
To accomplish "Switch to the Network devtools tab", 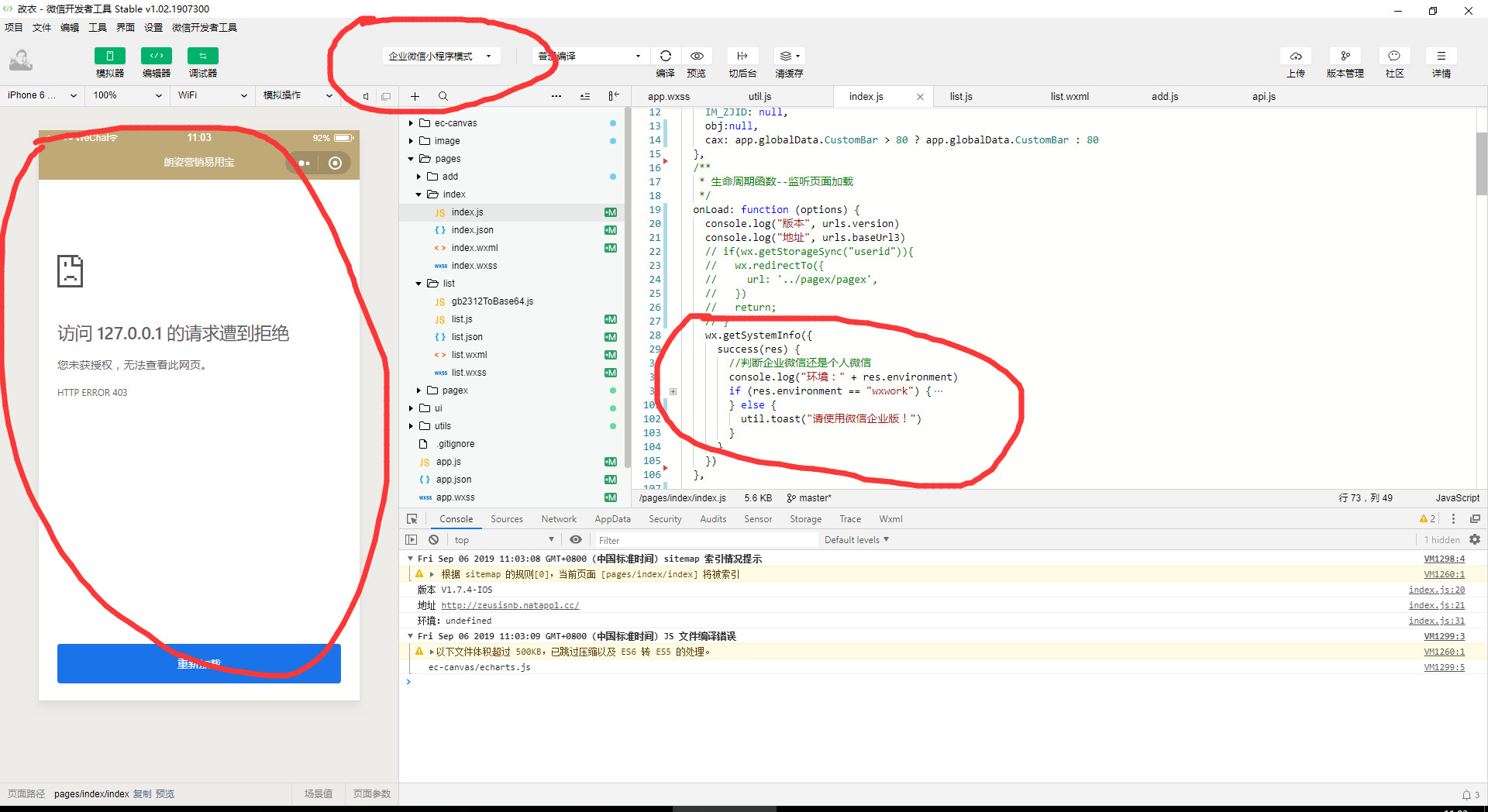I will coord(559,519).
